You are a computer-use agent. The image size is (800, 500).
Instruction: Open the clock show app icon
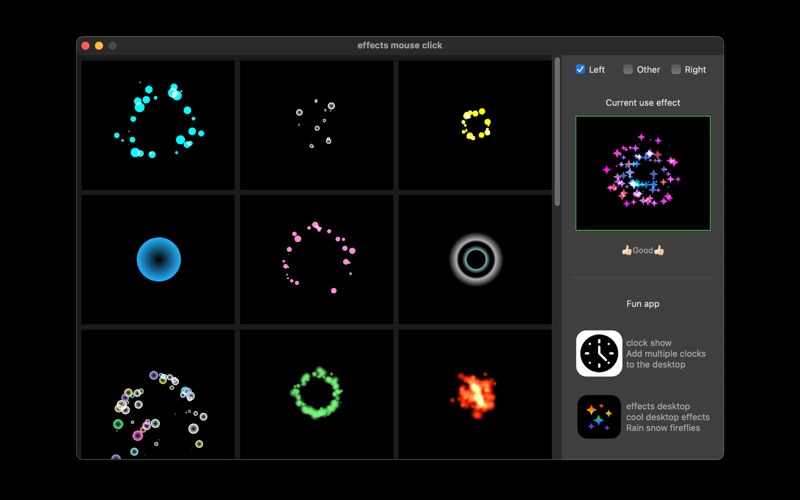599,353
